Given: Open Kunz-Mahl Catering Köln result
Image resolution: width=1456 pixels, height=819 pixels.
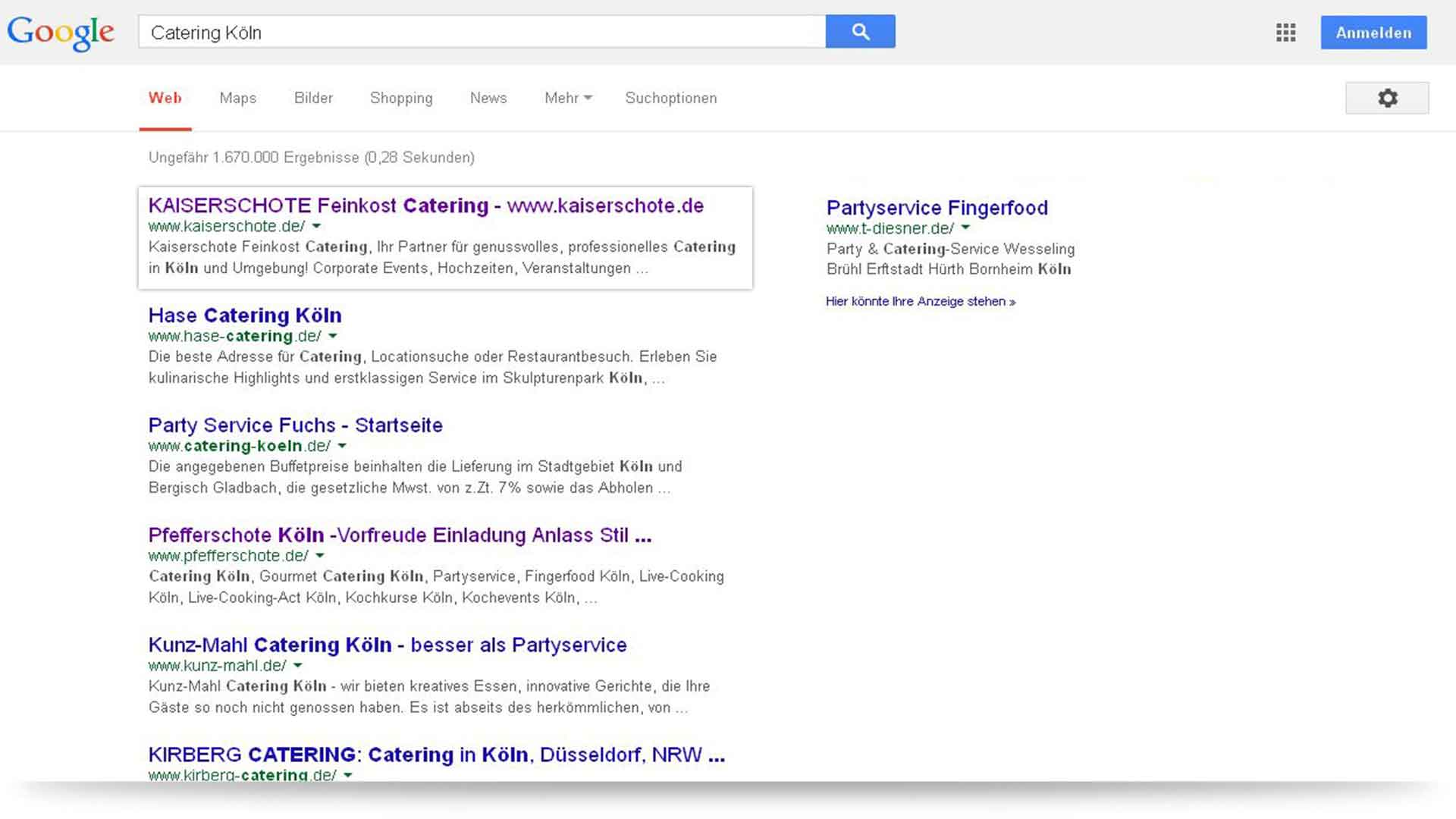Looking at the screenshot, I should pos(388,645).
